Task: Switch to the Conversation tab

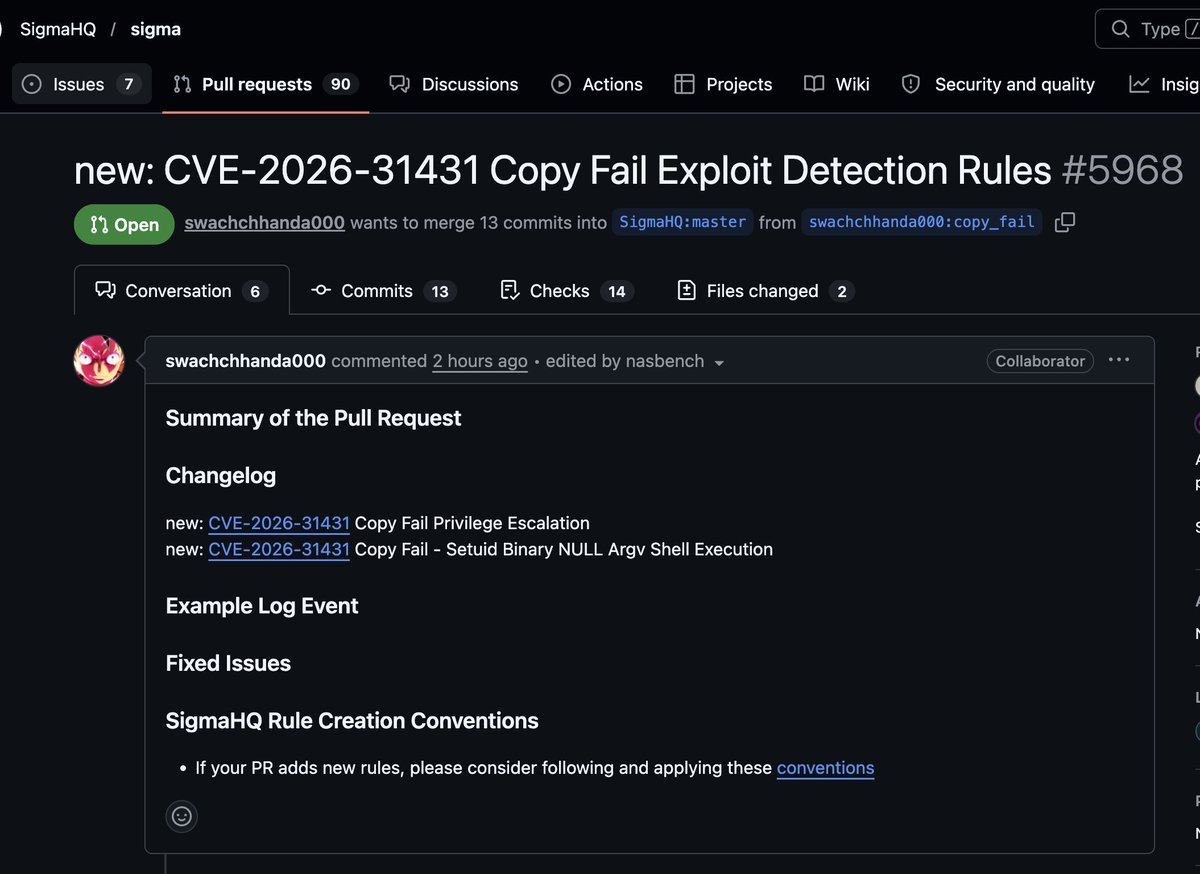Action: (182, 291)
